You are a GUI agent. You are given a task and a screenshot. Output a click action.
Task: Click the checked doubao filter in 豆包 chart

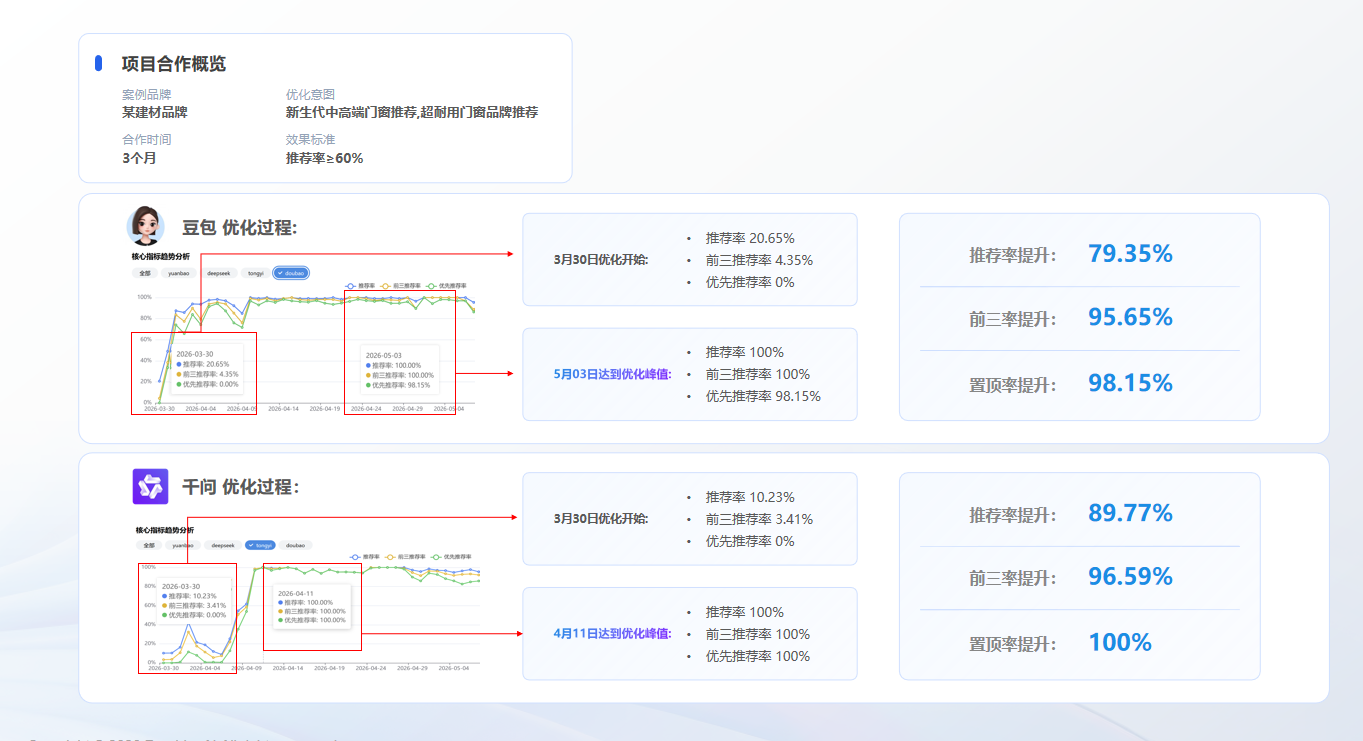[x=291, y=272]
